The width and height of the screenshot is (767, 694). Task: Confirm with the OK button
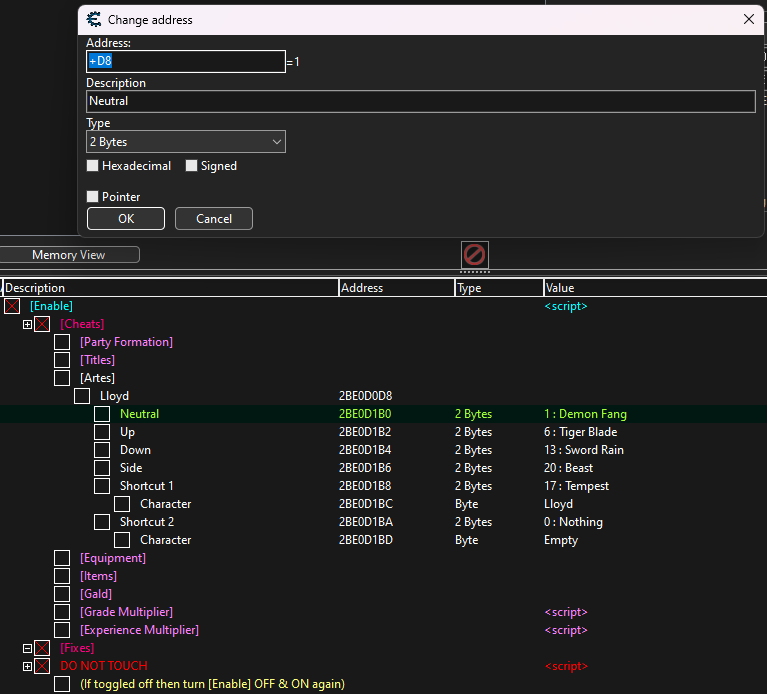point(126,219)
